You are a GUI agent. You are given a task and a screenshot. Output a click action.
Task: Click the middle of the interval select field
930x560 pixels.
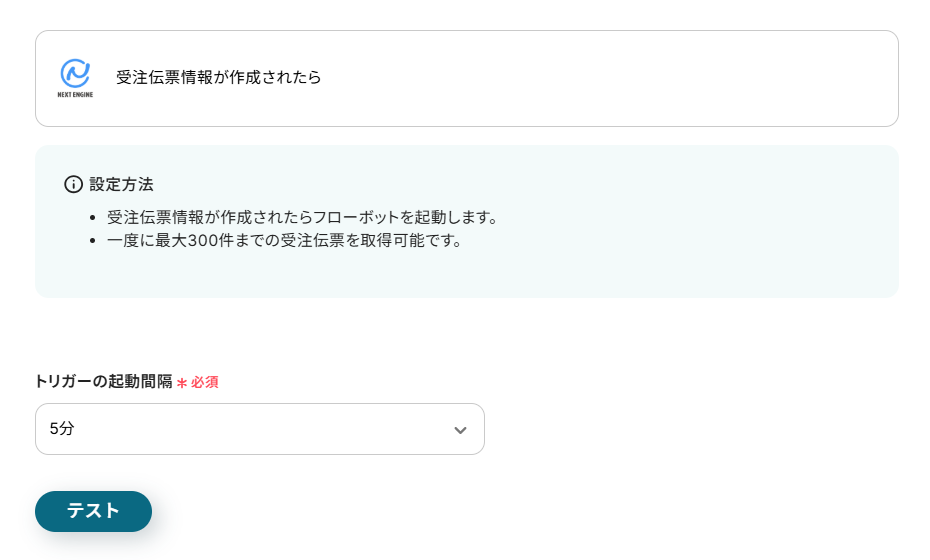click(259, 429)
